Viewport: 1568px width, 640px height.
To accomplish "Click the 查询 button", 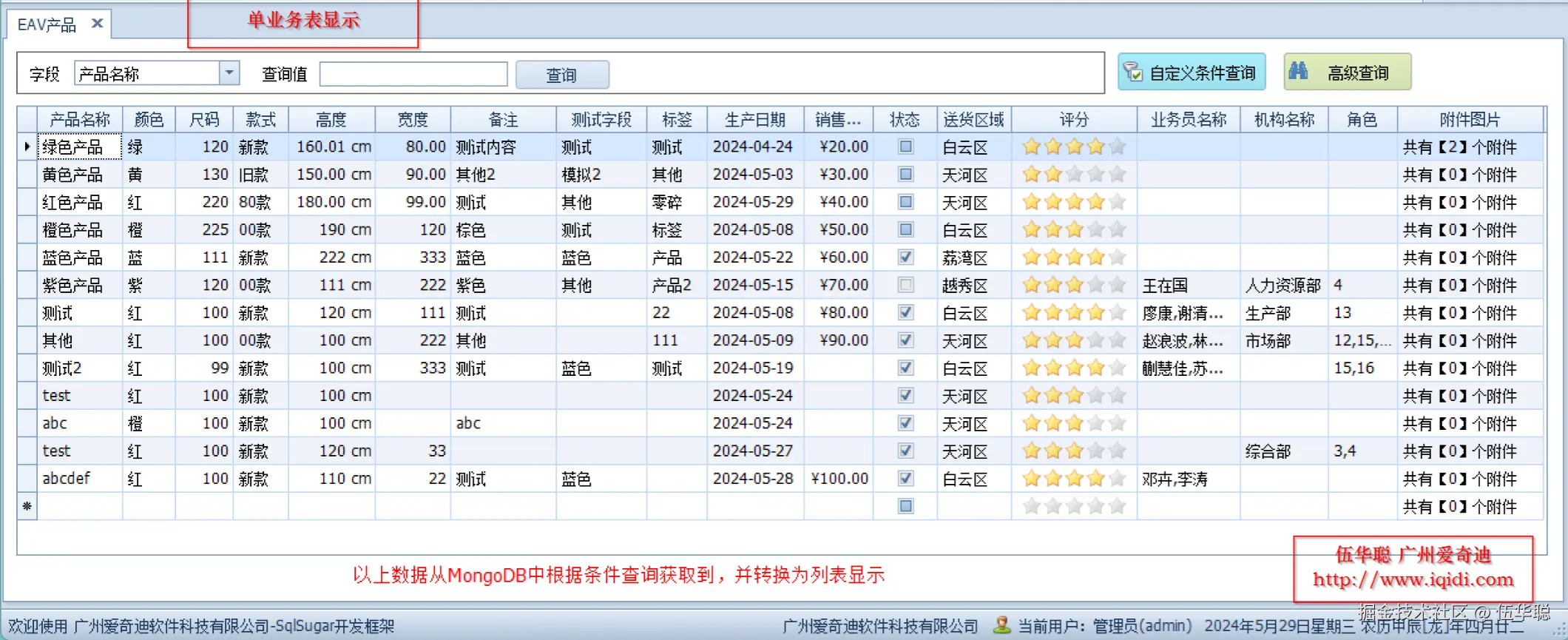I will tap(562, 75).
